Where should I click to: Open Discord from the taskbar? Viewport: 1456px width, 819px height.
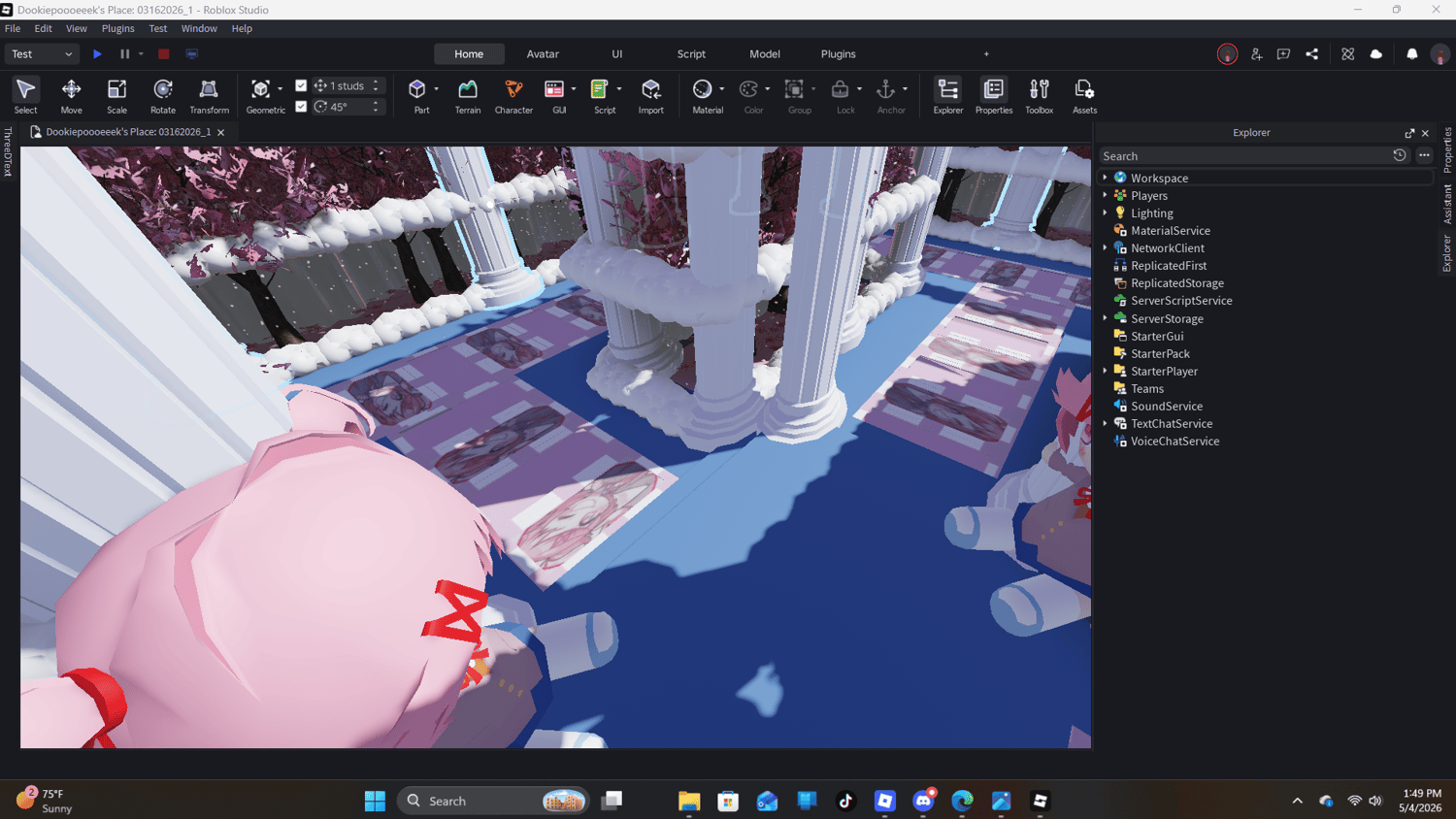(923, 801)
